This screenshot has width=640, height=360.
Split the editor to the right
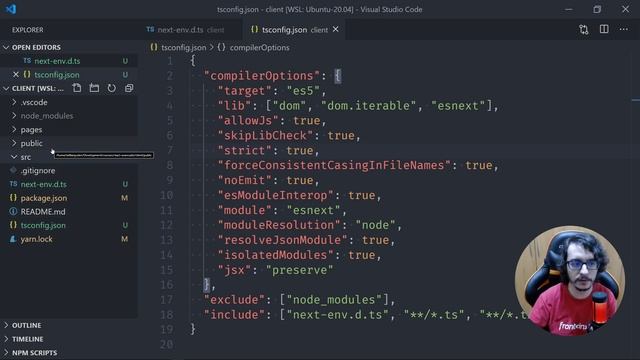tap(604, 29)
